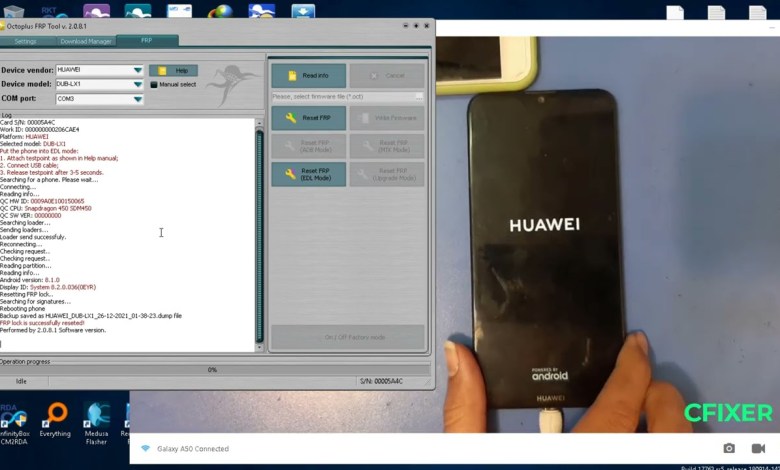Expand the Device vendor dropdown
780x470 pixels.
pyautogui.click(x=137, y=71)
